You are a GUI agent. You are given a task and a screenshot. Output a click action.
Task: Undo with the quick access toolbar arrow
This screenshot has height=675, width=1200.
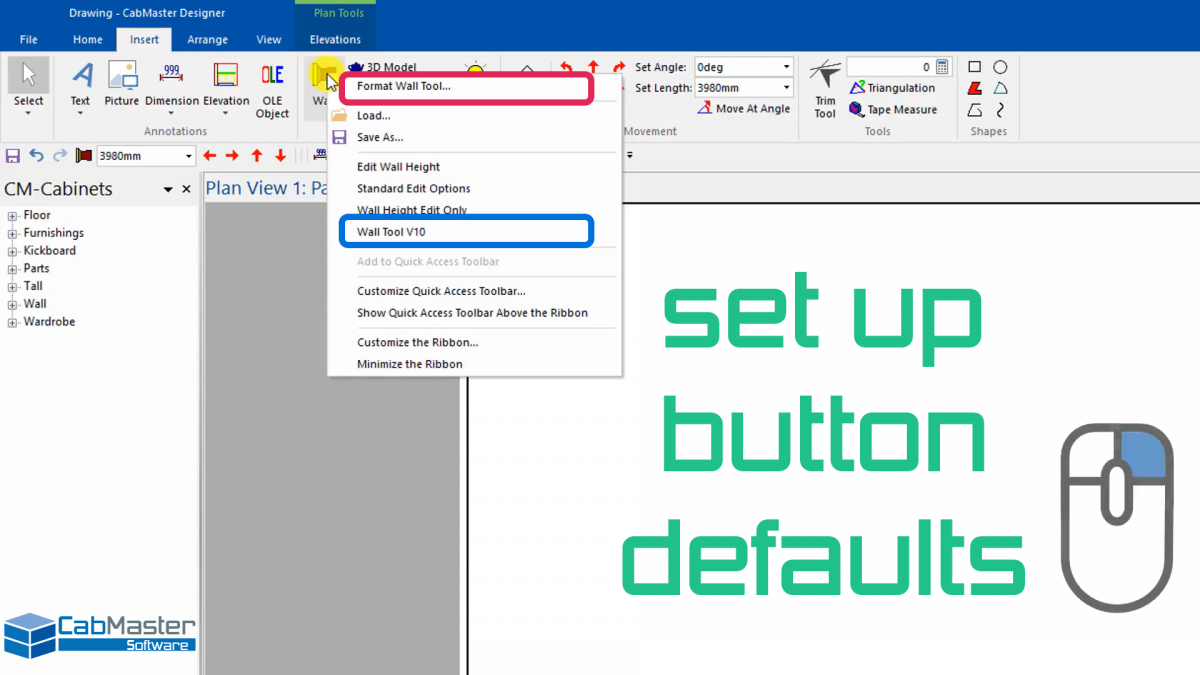pos(37,156)
